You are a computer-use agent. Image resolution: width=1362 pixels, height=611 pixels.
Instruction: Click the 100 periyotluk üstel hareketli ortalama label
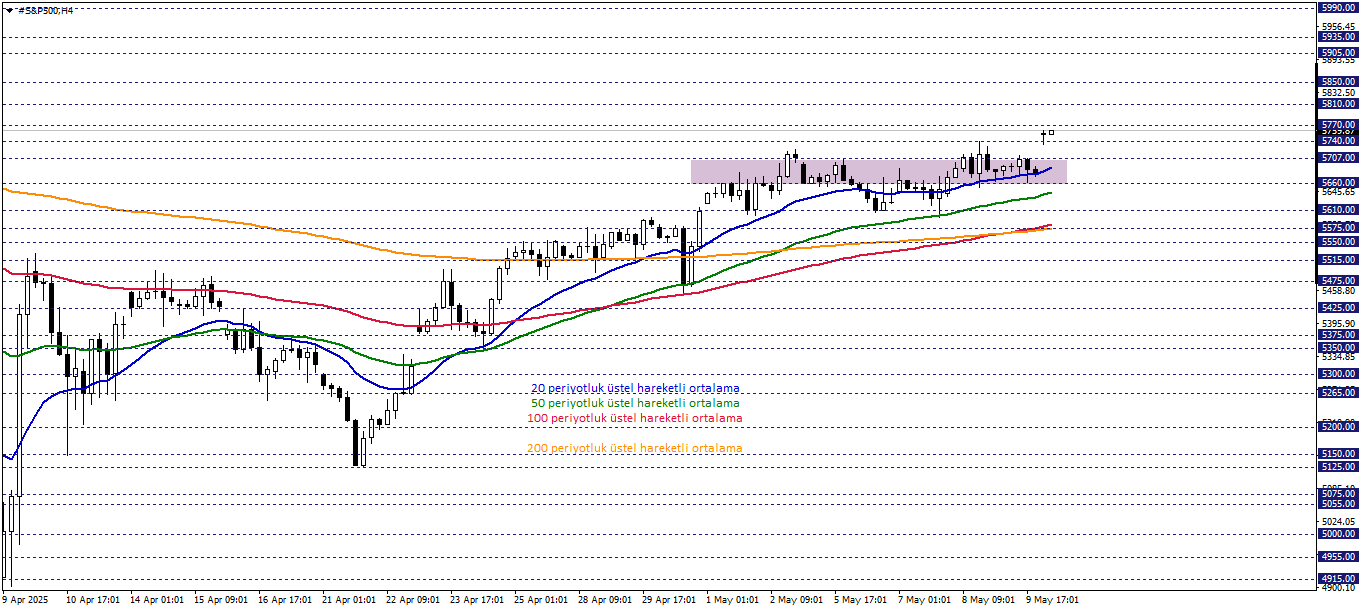(x=635, y=418)
